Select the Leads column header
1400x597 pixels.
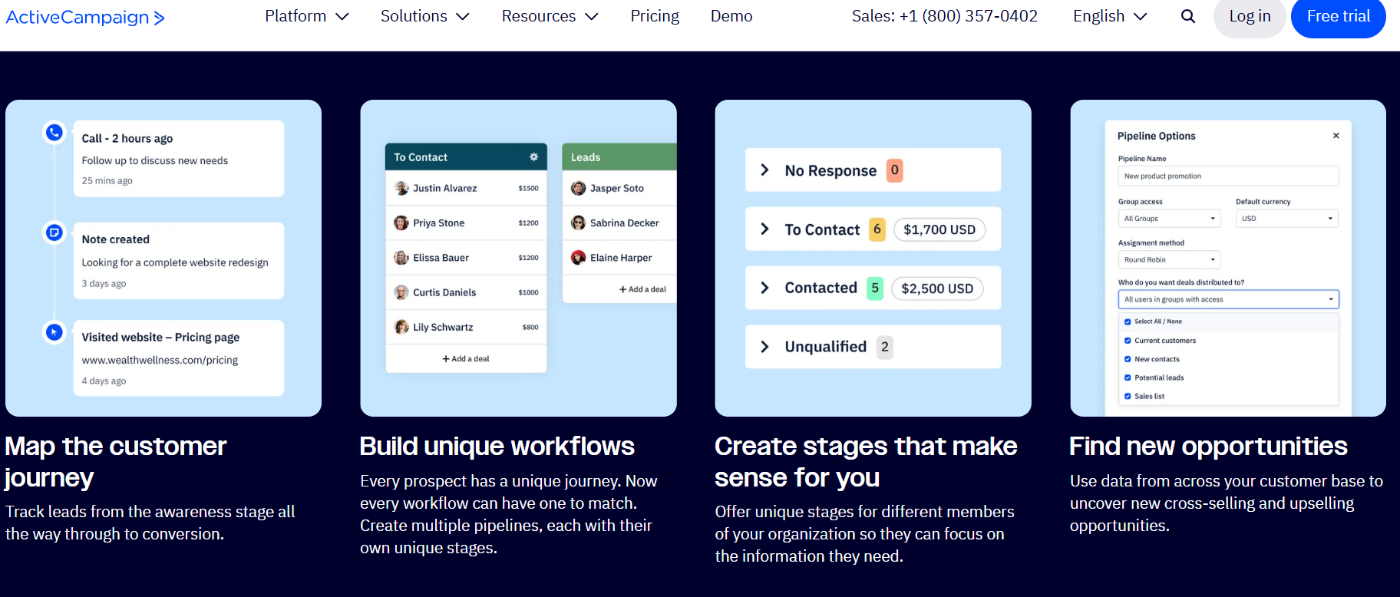click(x=619, y=157)
